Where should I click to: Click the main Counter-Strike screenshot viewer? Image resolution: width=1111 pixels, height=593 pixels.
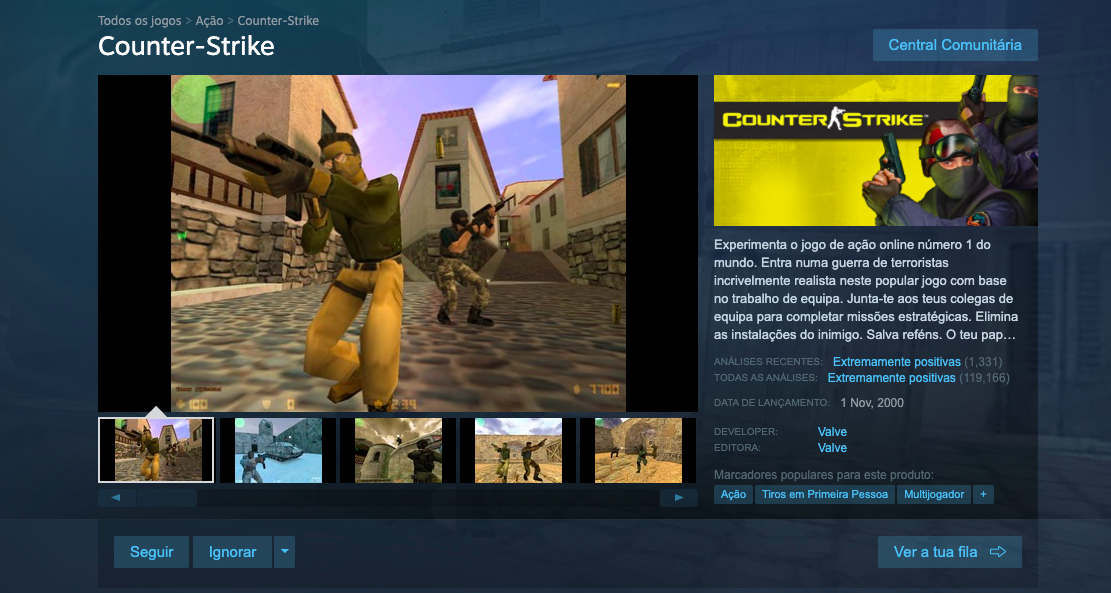pyautogui.click(x=397, y=243)
